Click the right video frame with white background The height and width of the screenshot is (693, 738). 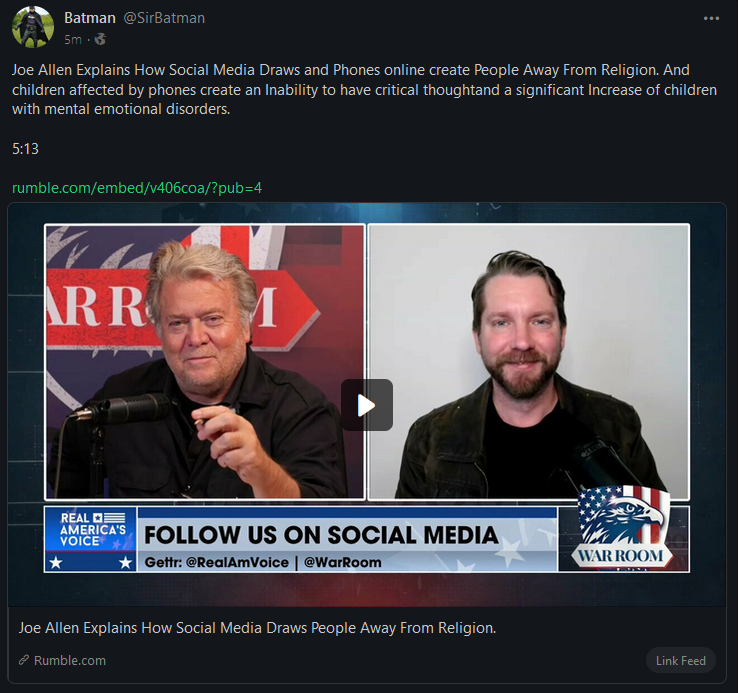point(529,362)
